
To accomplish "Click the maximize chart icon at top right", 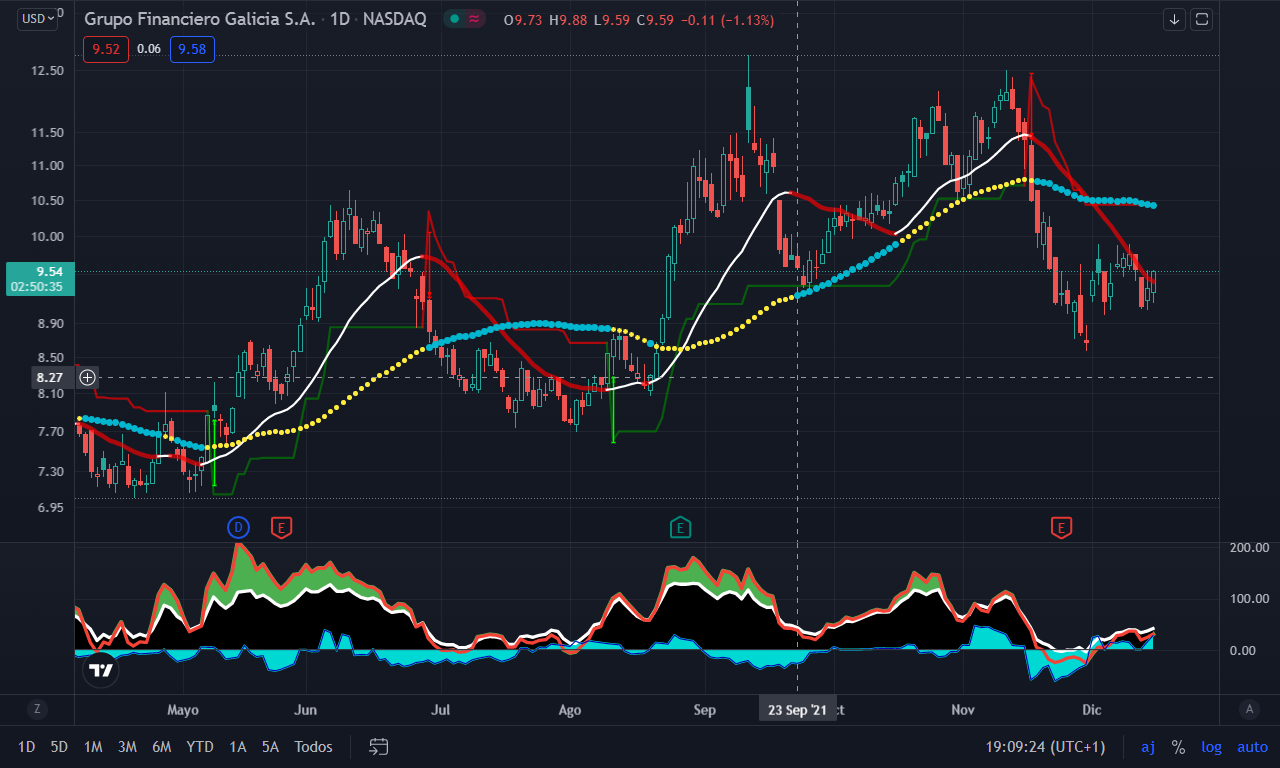I will coord(1202,19).
